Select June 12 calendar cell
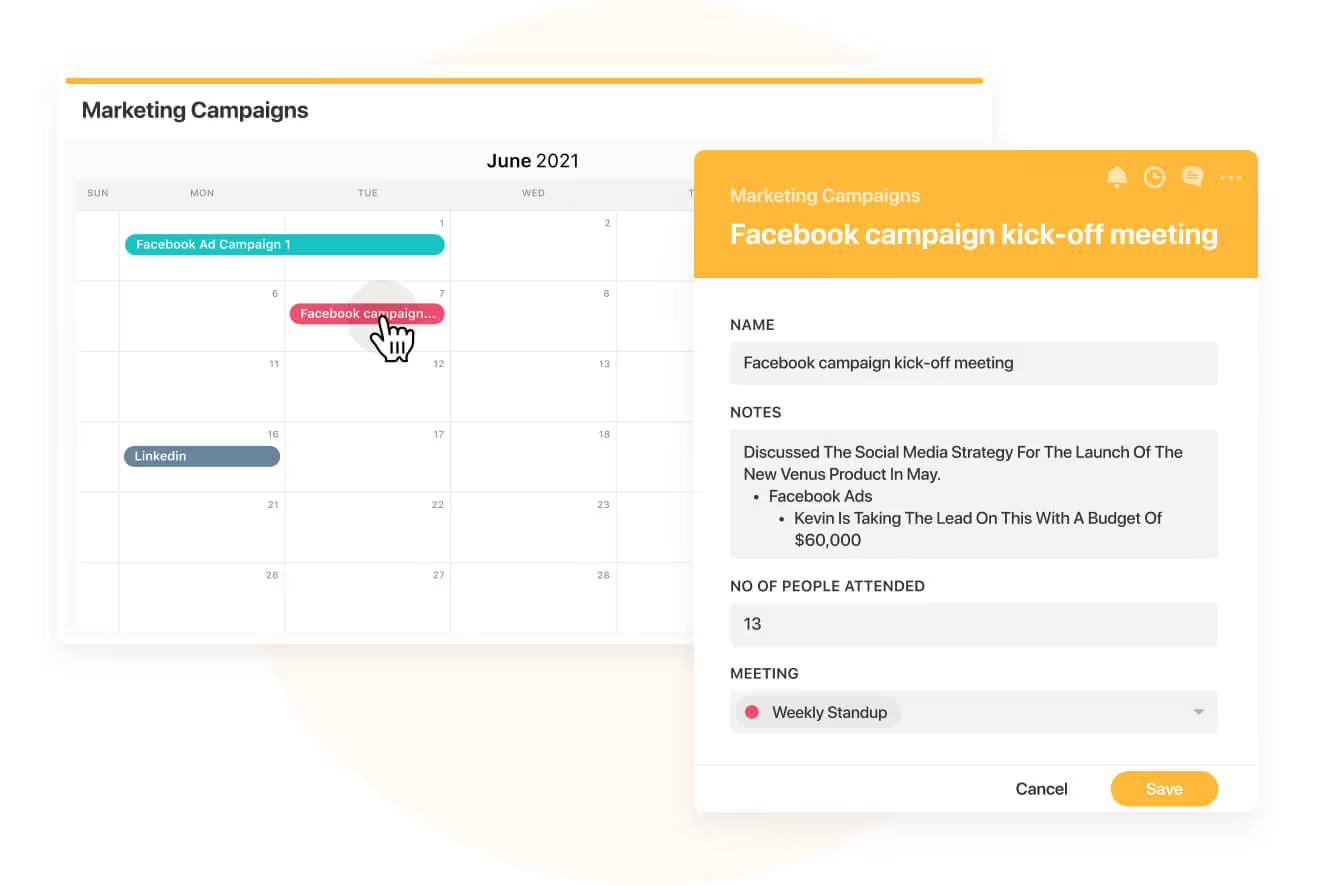This screenshot has height=886, width=1340. [x=367, y=390]
